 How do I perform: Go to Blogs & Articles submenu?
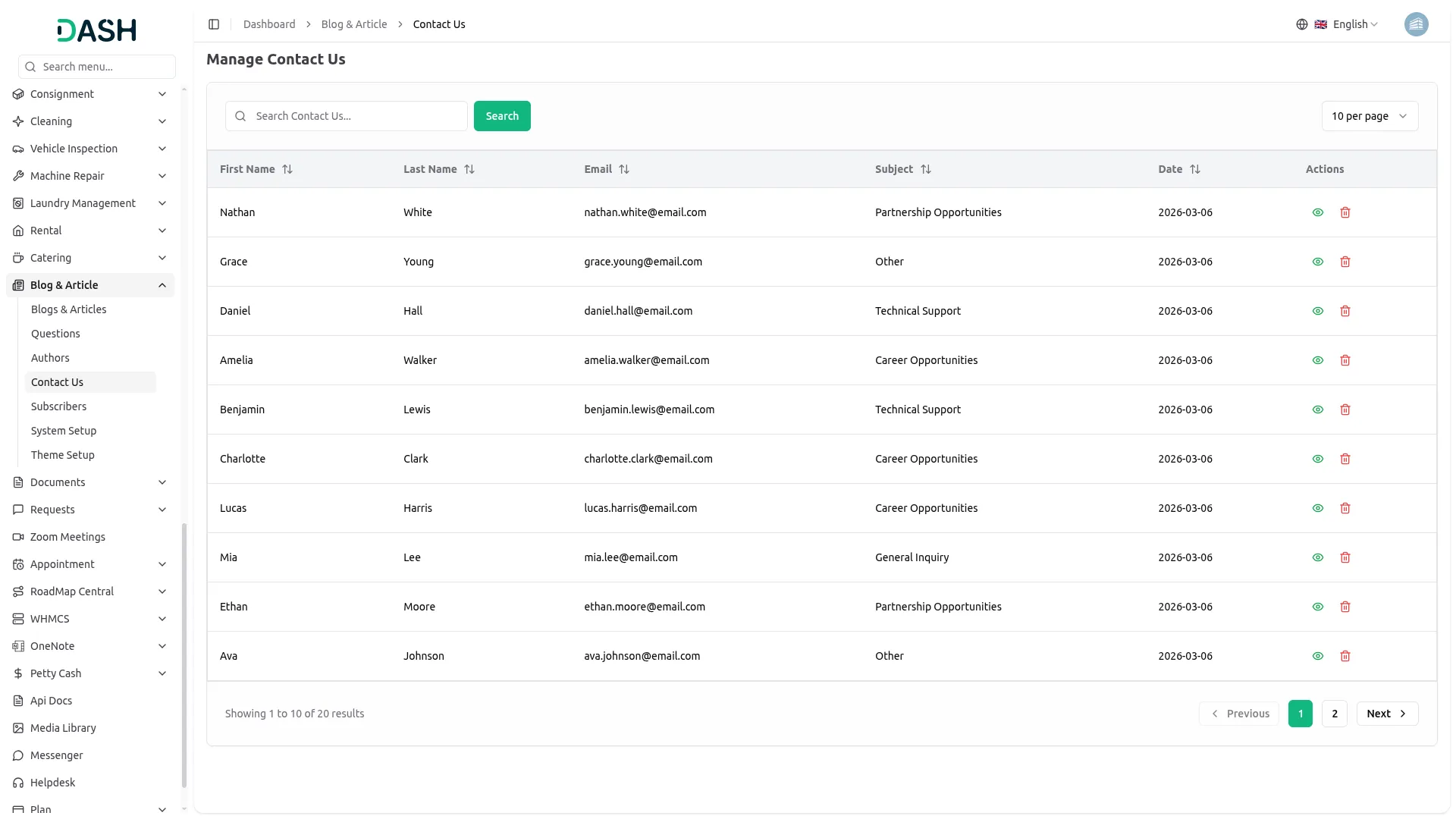(x=68, y=309)
